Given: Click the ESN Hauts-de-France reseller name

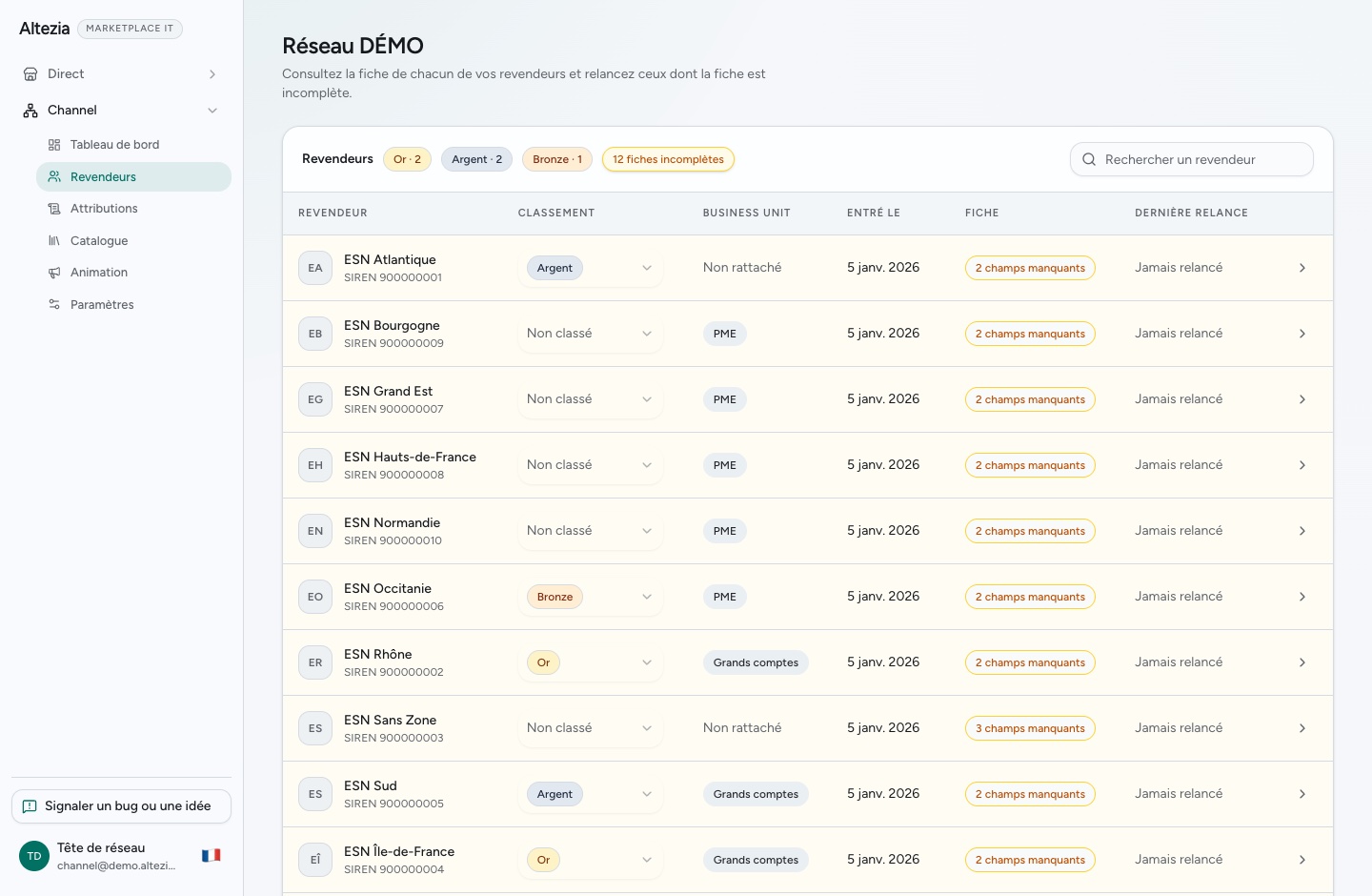Looking at the screenshot, I should pyautogui.click(x=410, y=457).
